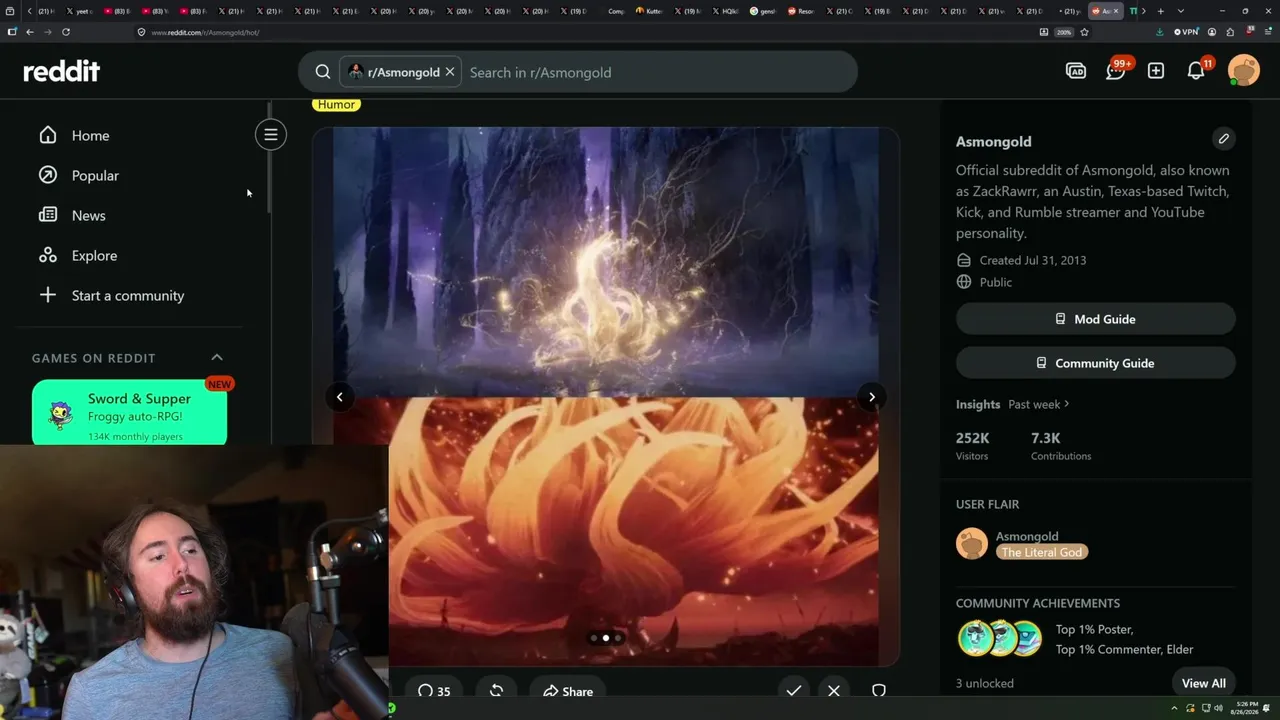The height and width of the screenshot is (720, 1280).
Task: Toggle the browser VPN
Action: tap(1185, 32)
